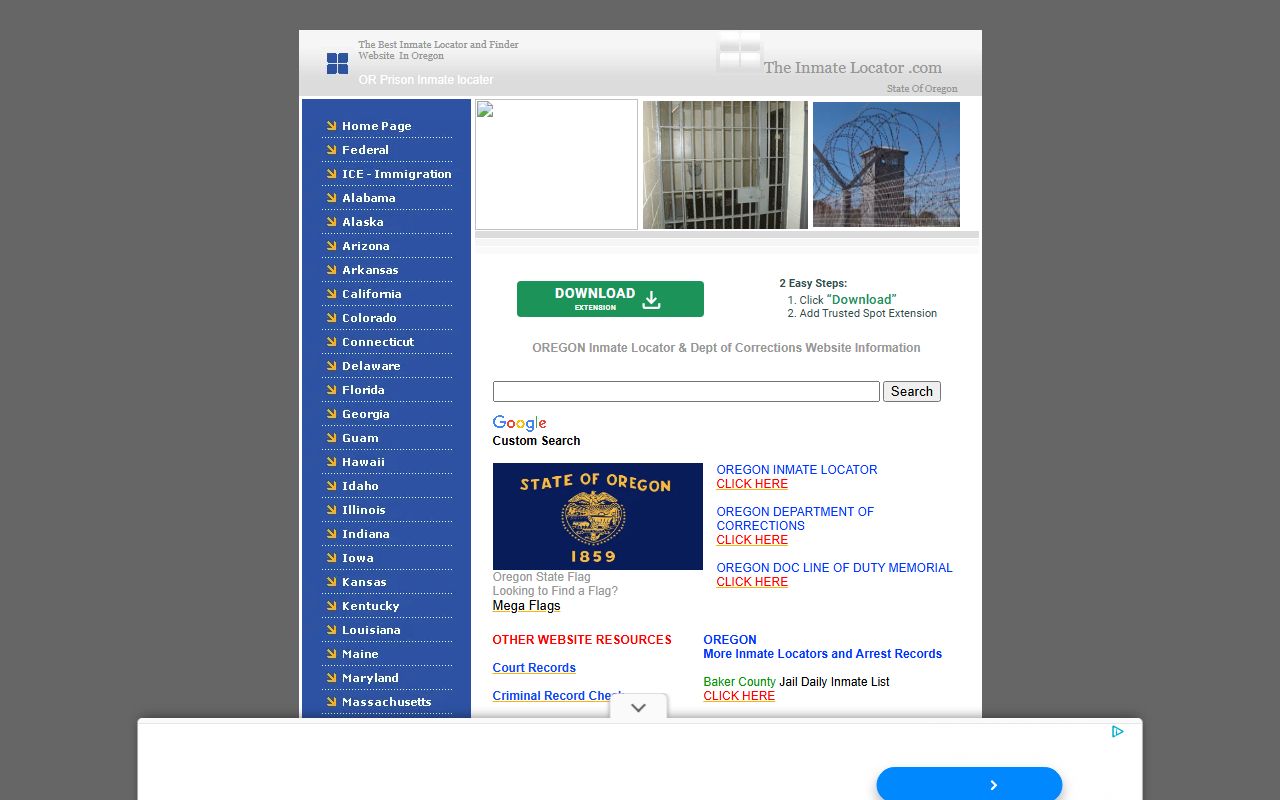Open ICE - Immigration in sidebar
The height and width of the screenshot is (800, 1280).
tap(397, 174)
